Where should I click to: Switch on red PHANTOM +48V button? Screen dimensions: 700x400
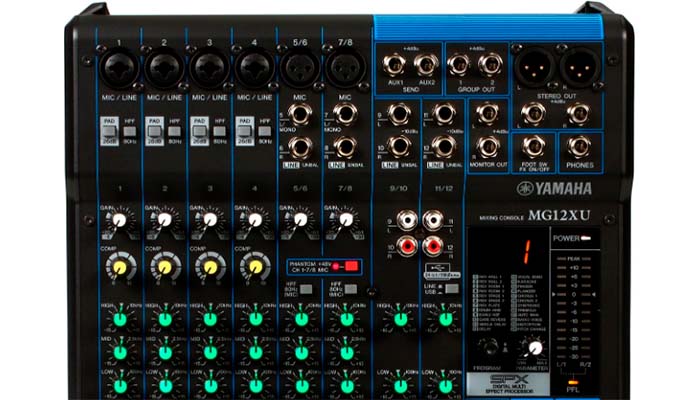(351, 267)
